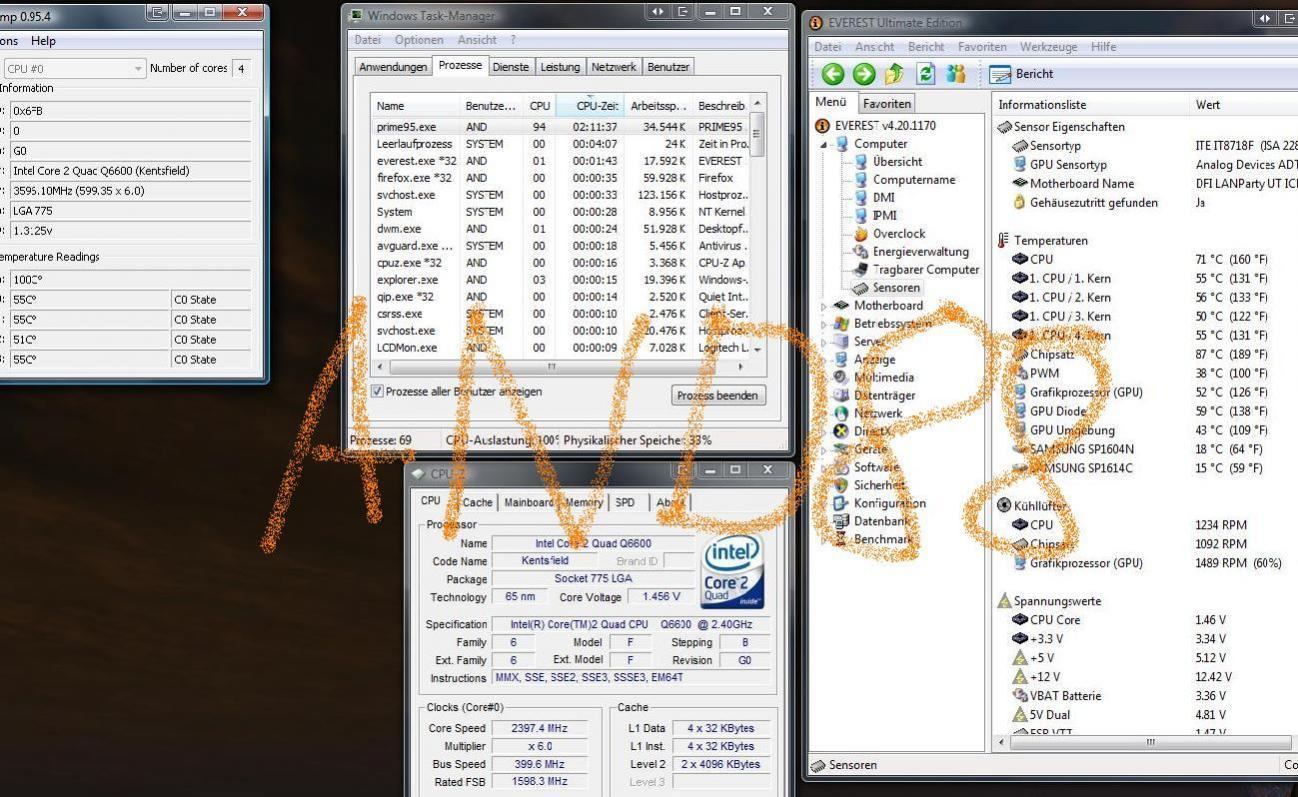This screenshot has width=1298, height=797.
Task: Open the Benutzer tab in Task-Manager
Action: [x=668, y=67]
